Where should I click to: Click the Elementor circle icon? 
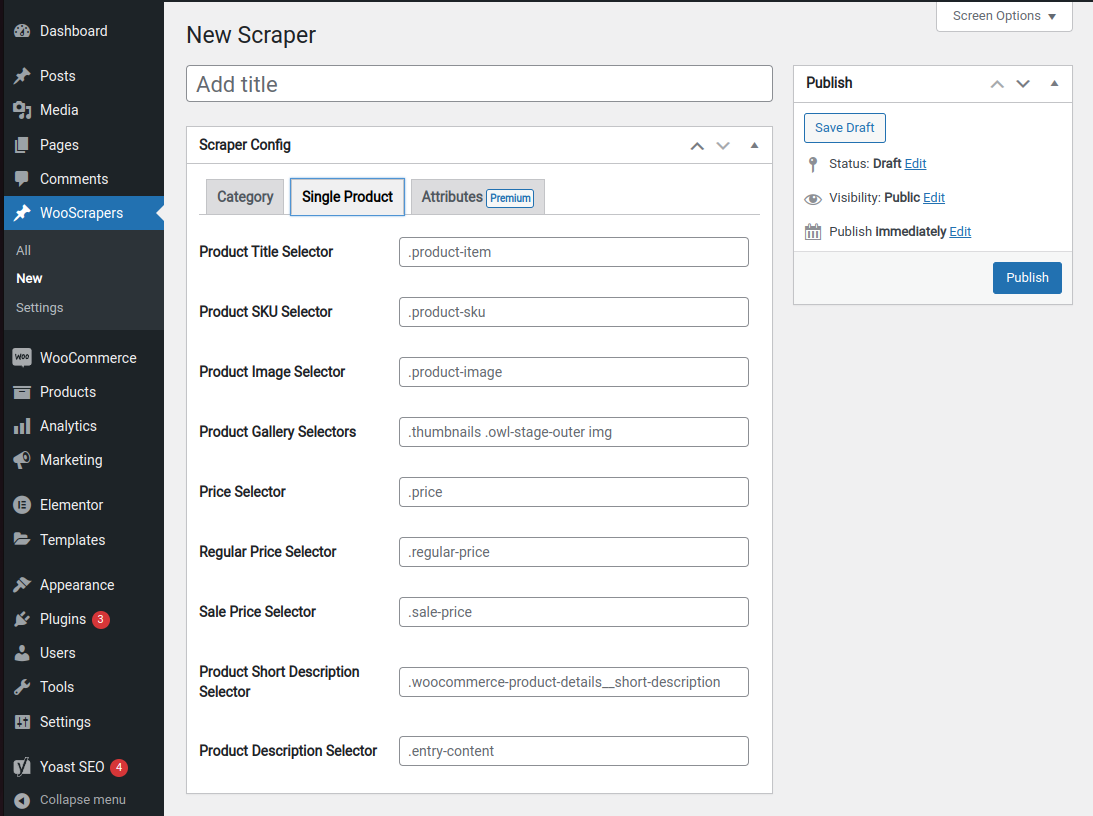[x=22, y=505]
